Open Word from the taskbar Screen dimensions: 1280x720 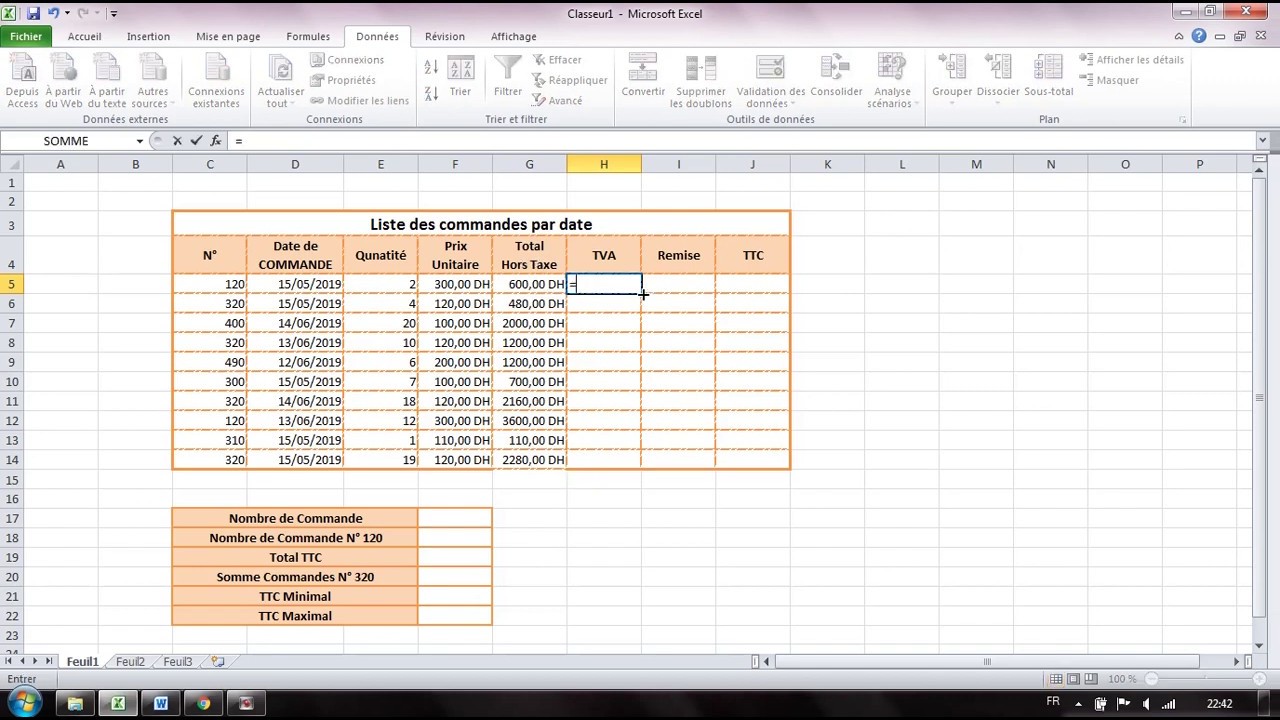161,704
